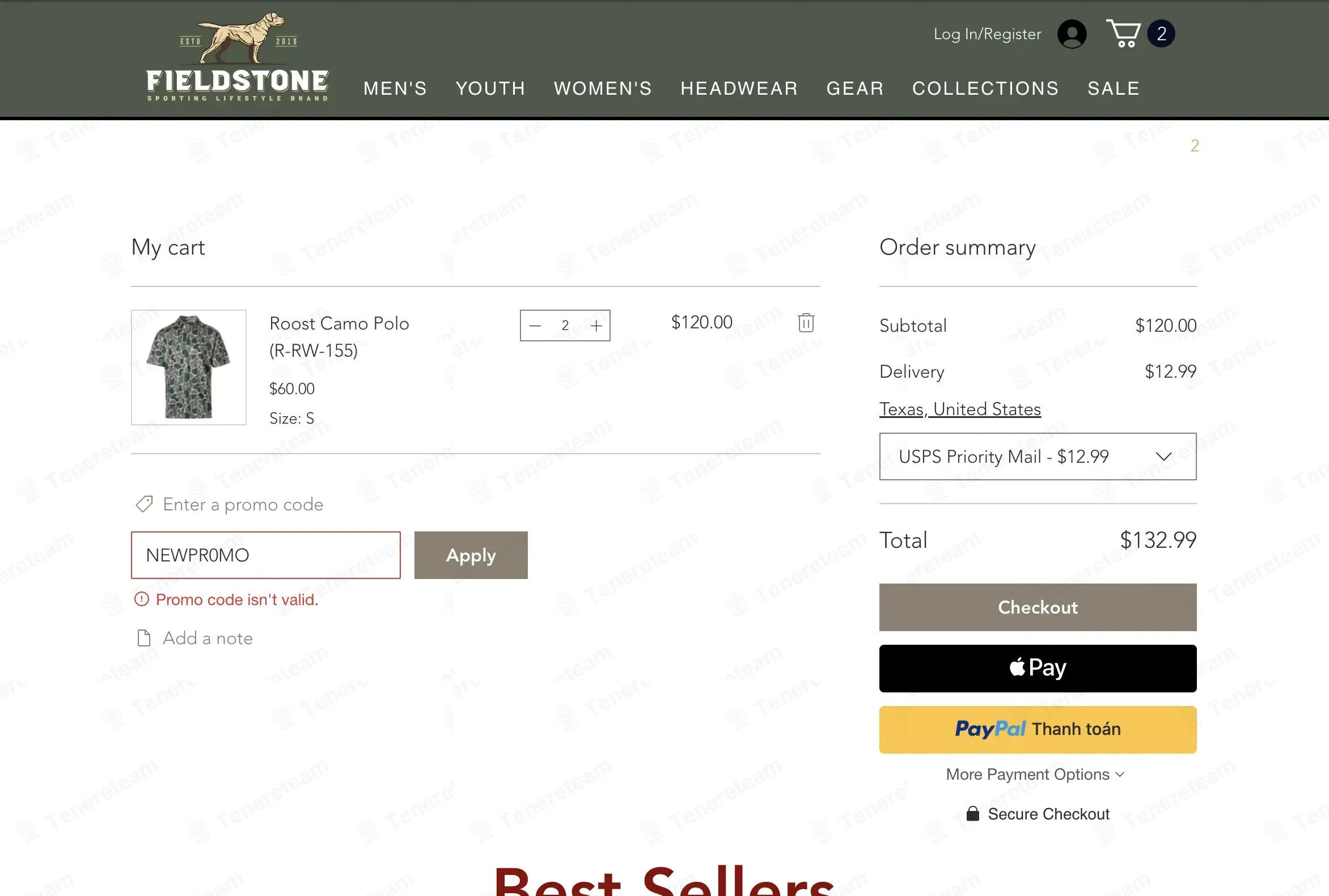The width and height of the screenshot is (1329, 896).
Task: Click Enter a promo code label
Action: [243, 505]
